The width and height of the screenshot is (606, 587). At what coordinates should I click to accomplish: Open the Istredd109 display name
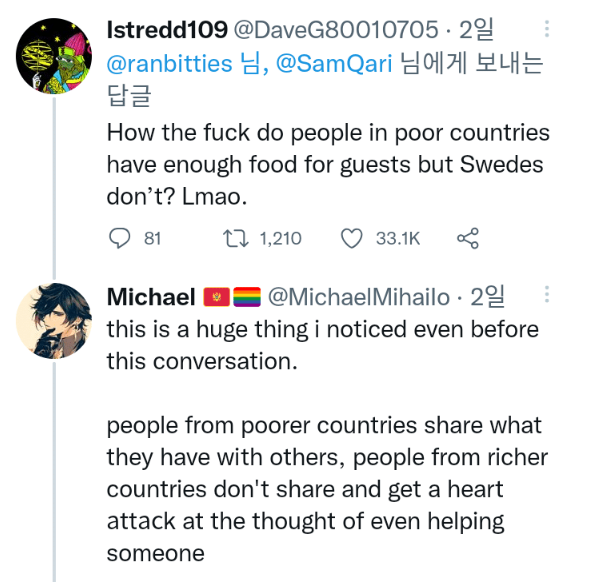[164, 31]
